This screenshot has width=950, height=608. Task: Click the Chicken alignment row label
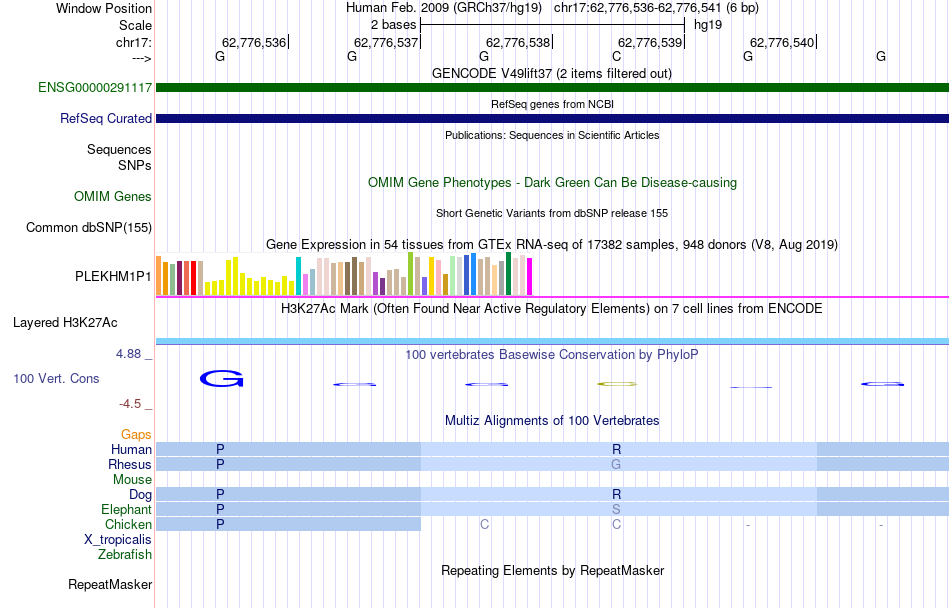[x=128, y=524]
